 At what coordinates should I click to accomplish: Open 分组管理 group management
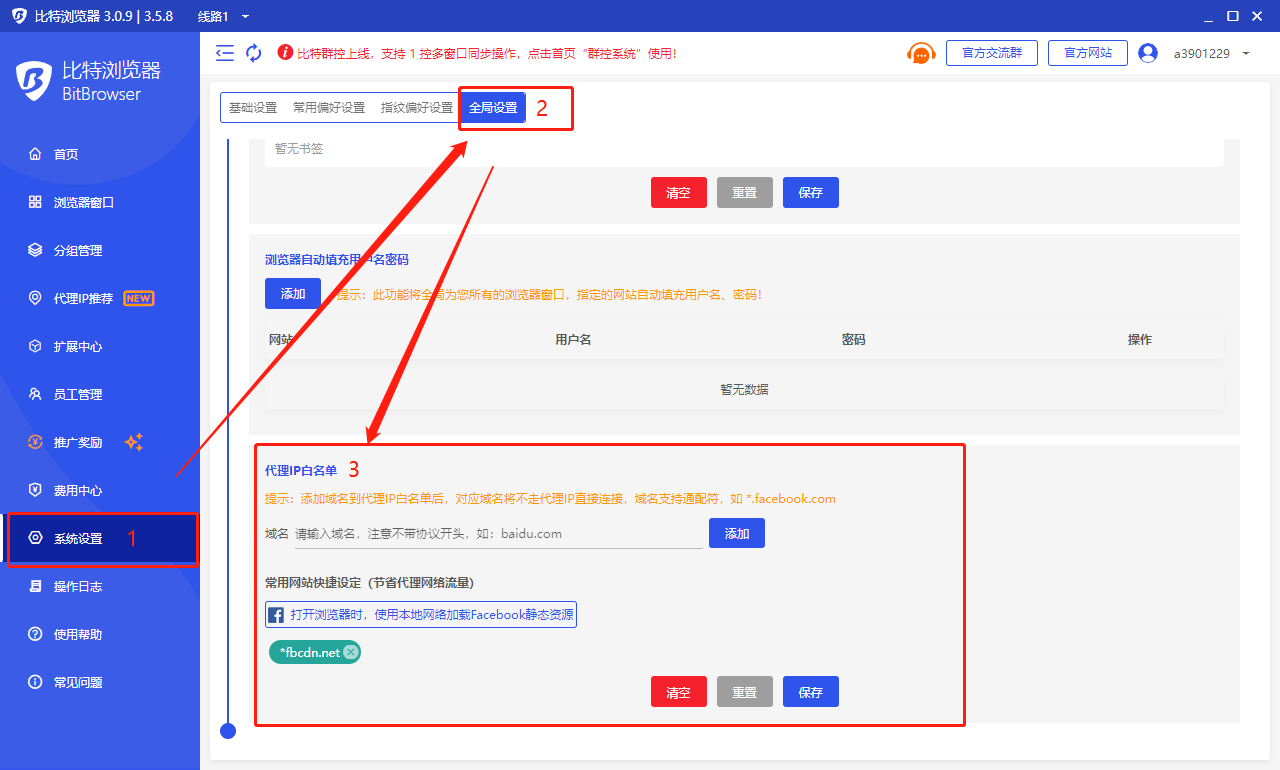click(78, 250)
